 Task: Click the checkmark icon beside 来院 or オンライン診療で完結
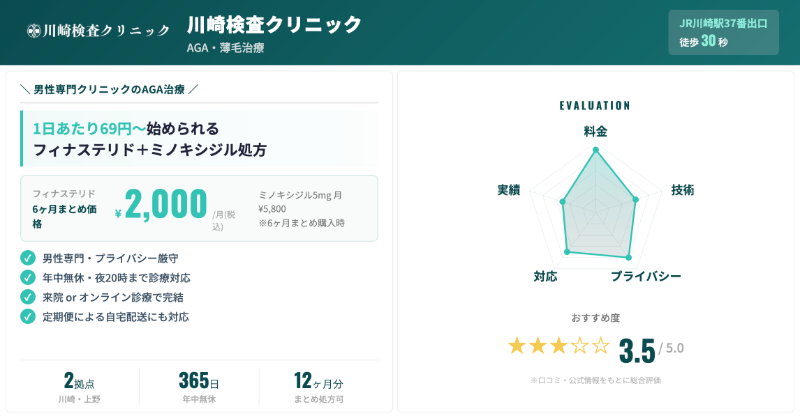tap(28, 297)
